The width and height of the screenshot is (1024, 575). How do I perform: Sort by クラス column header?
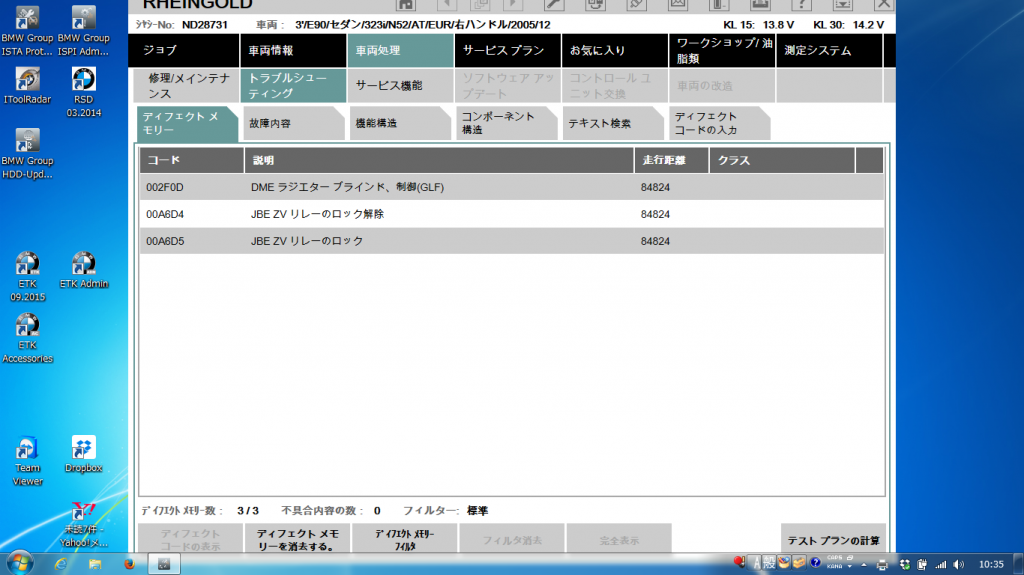point(782,160)
